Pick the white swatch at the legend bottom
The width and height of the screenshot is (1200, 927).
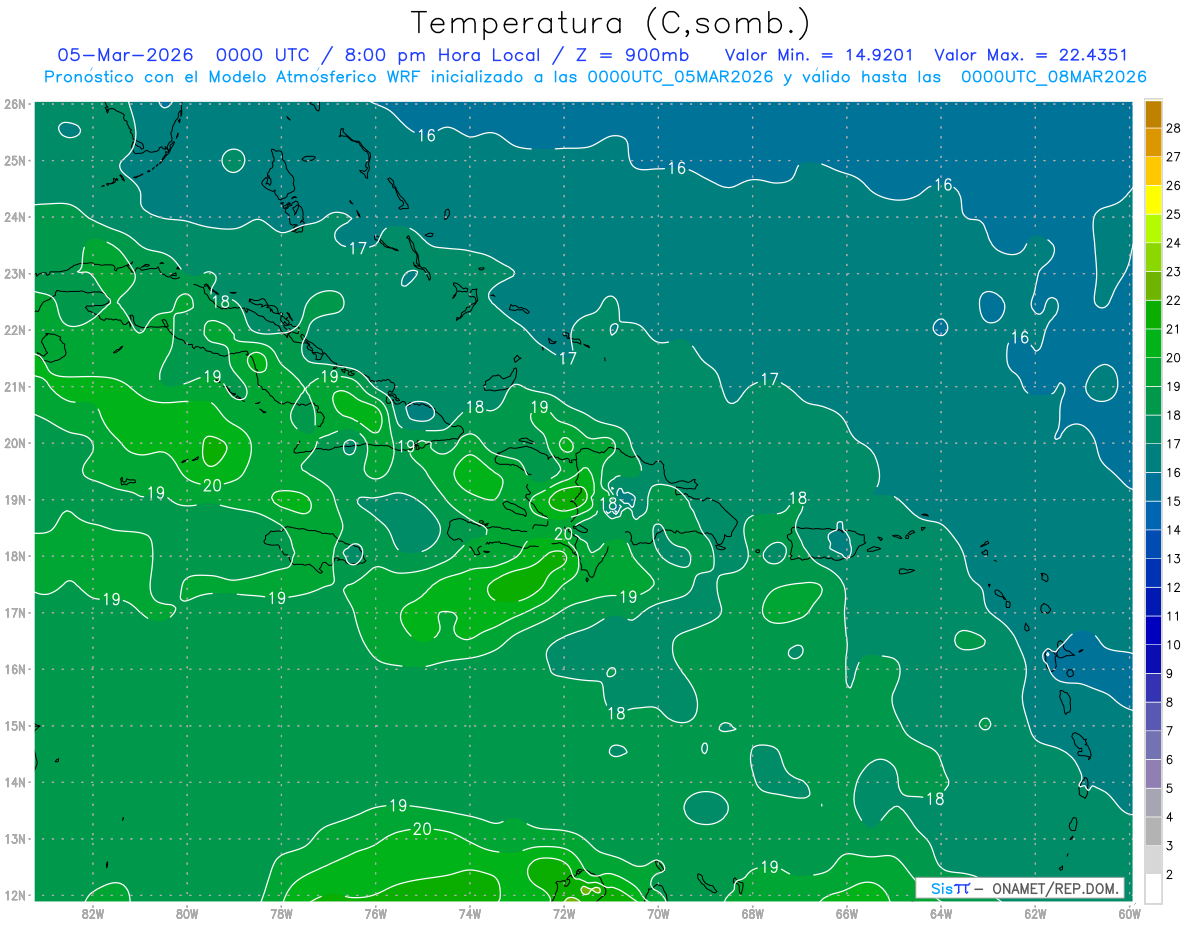click(1153, 888)
